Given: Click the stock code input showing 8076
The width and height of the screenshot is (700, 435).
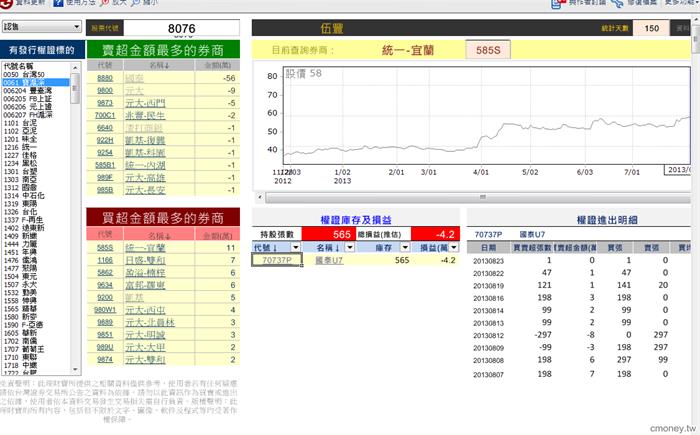Looking at the screenshot, I should tap(181, 28).
